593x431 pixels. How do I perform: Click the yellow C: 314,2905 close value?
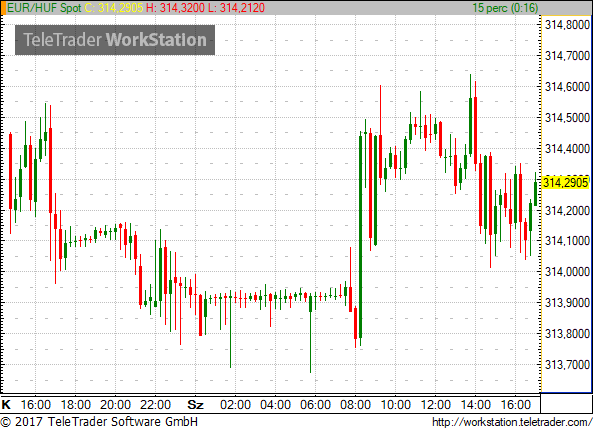114,8
